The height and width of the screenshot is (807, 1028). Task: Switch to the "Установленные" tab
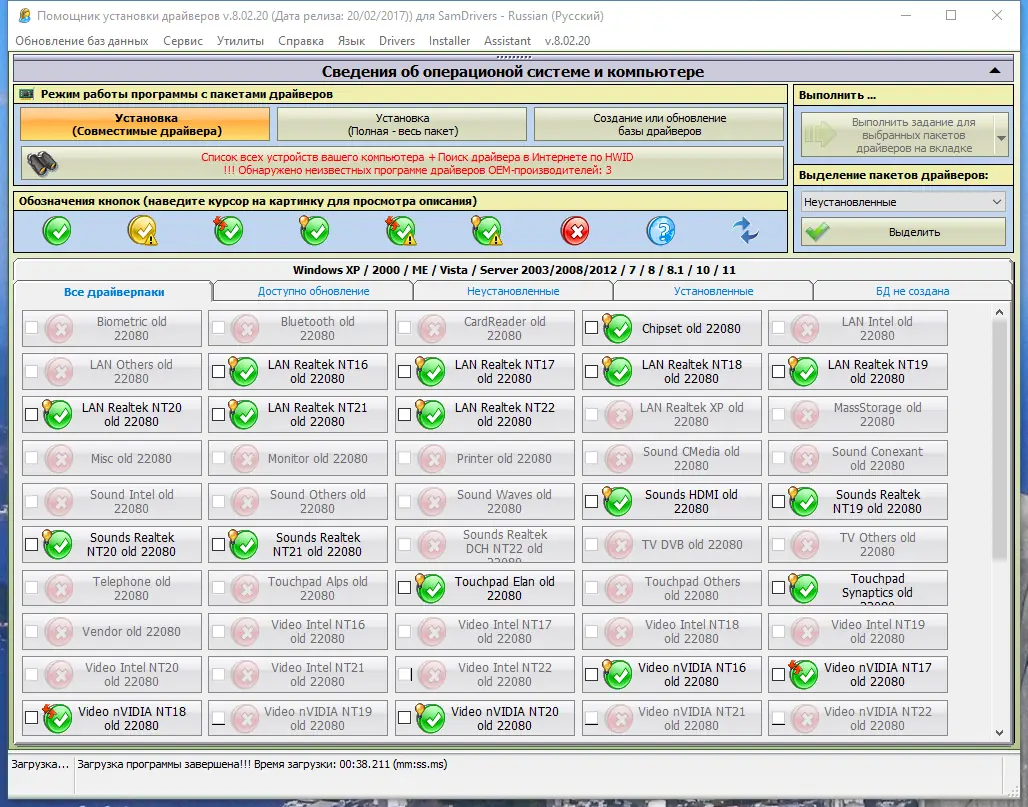[x=713, y=291]
